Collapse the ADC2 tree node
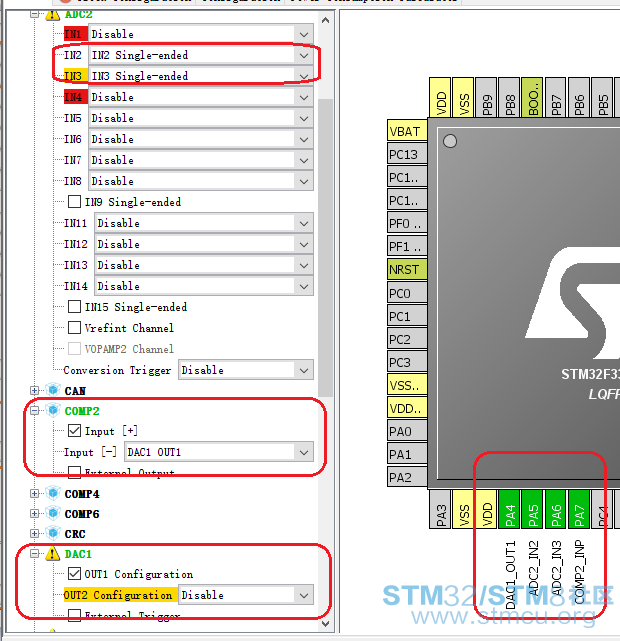The image size is (620, 641). (34, 15)
